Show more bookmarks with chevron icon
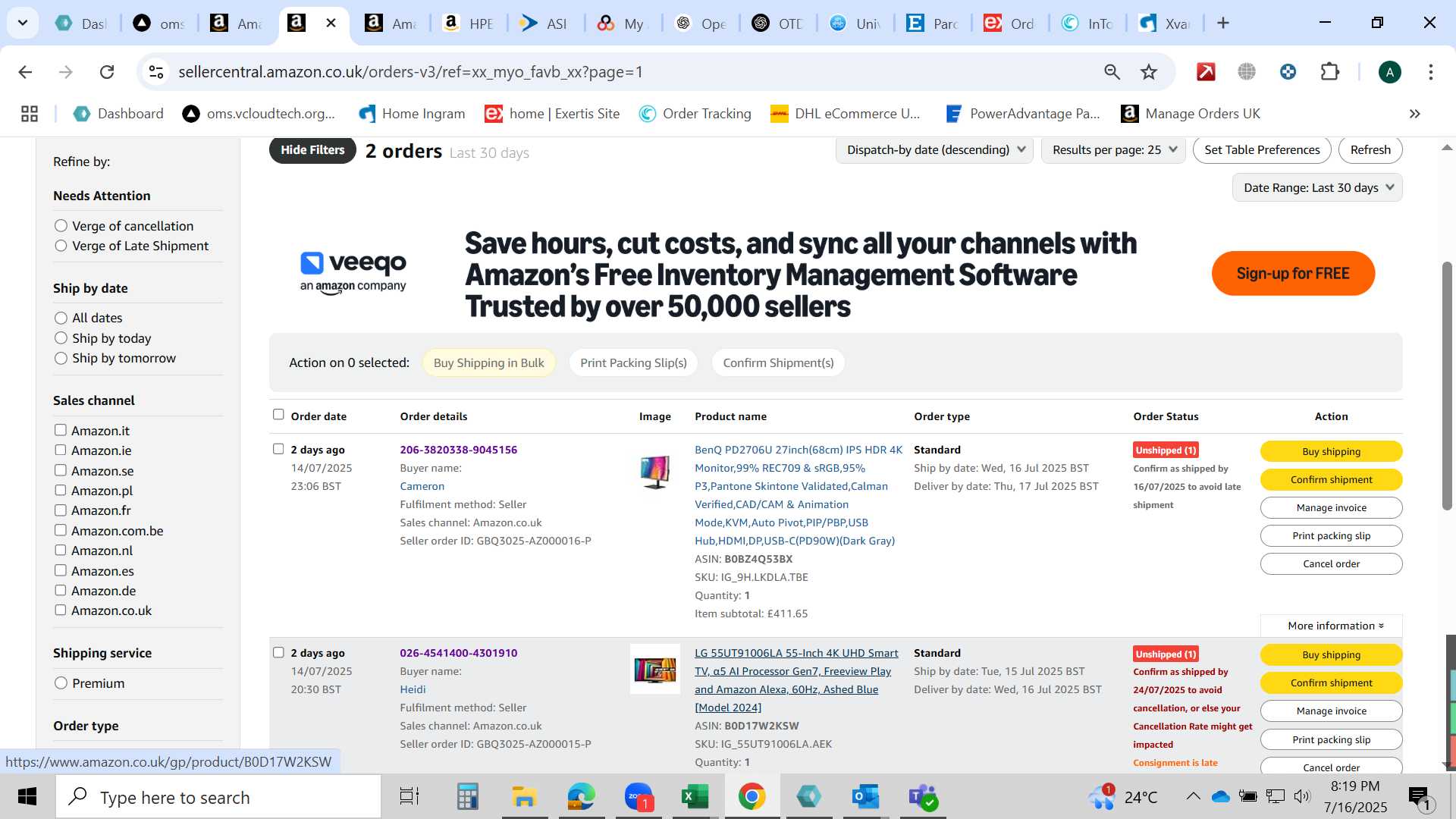1456x819 pixels. (x=1414, y=114)
